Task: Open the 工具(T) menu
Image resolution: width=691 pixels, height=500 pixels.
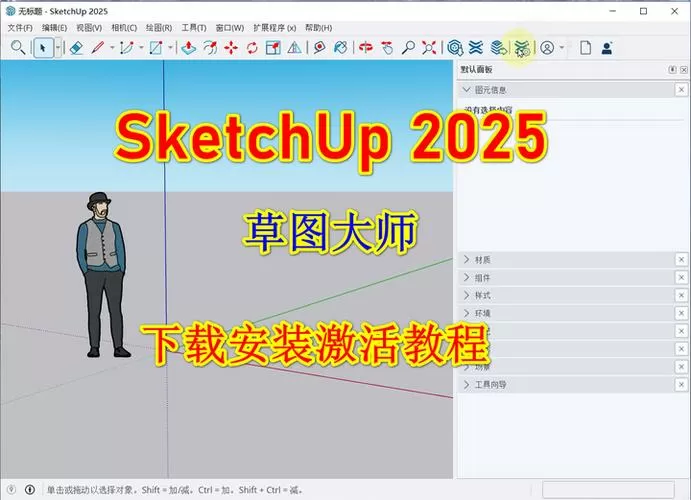Action: coord(194,28)
